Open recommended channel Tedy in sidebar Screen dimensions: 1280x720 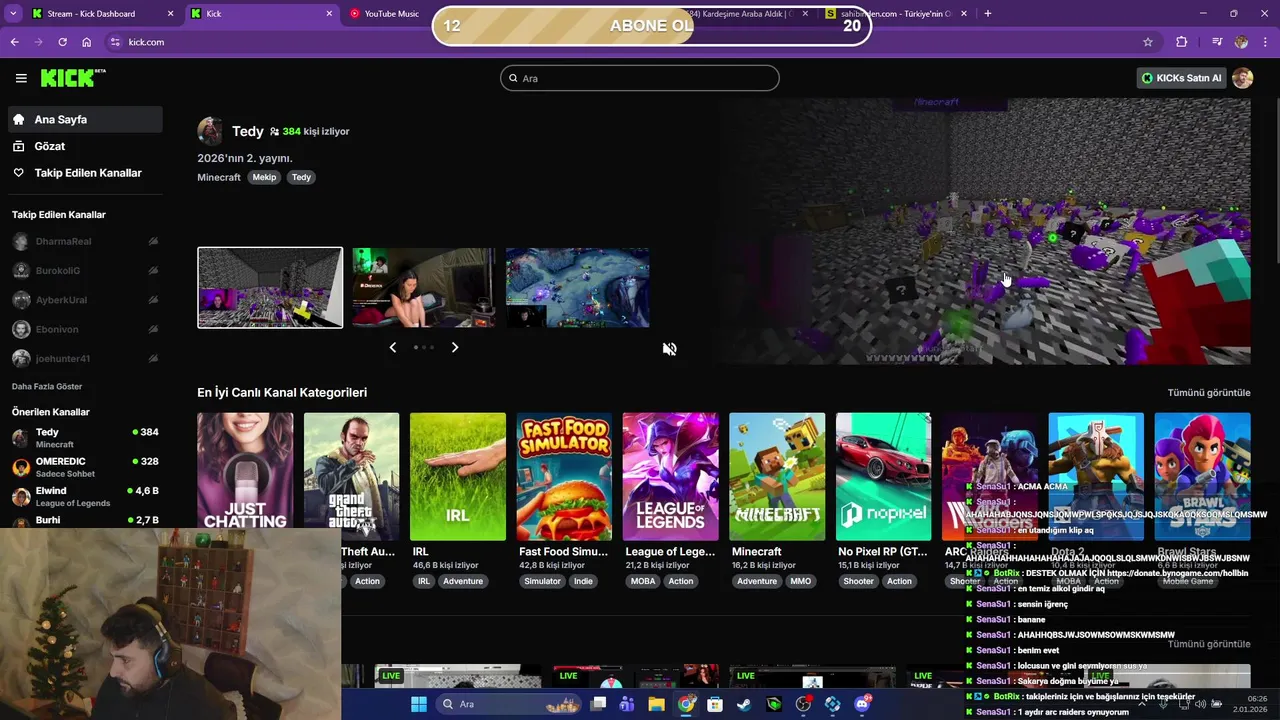(85, 438)
